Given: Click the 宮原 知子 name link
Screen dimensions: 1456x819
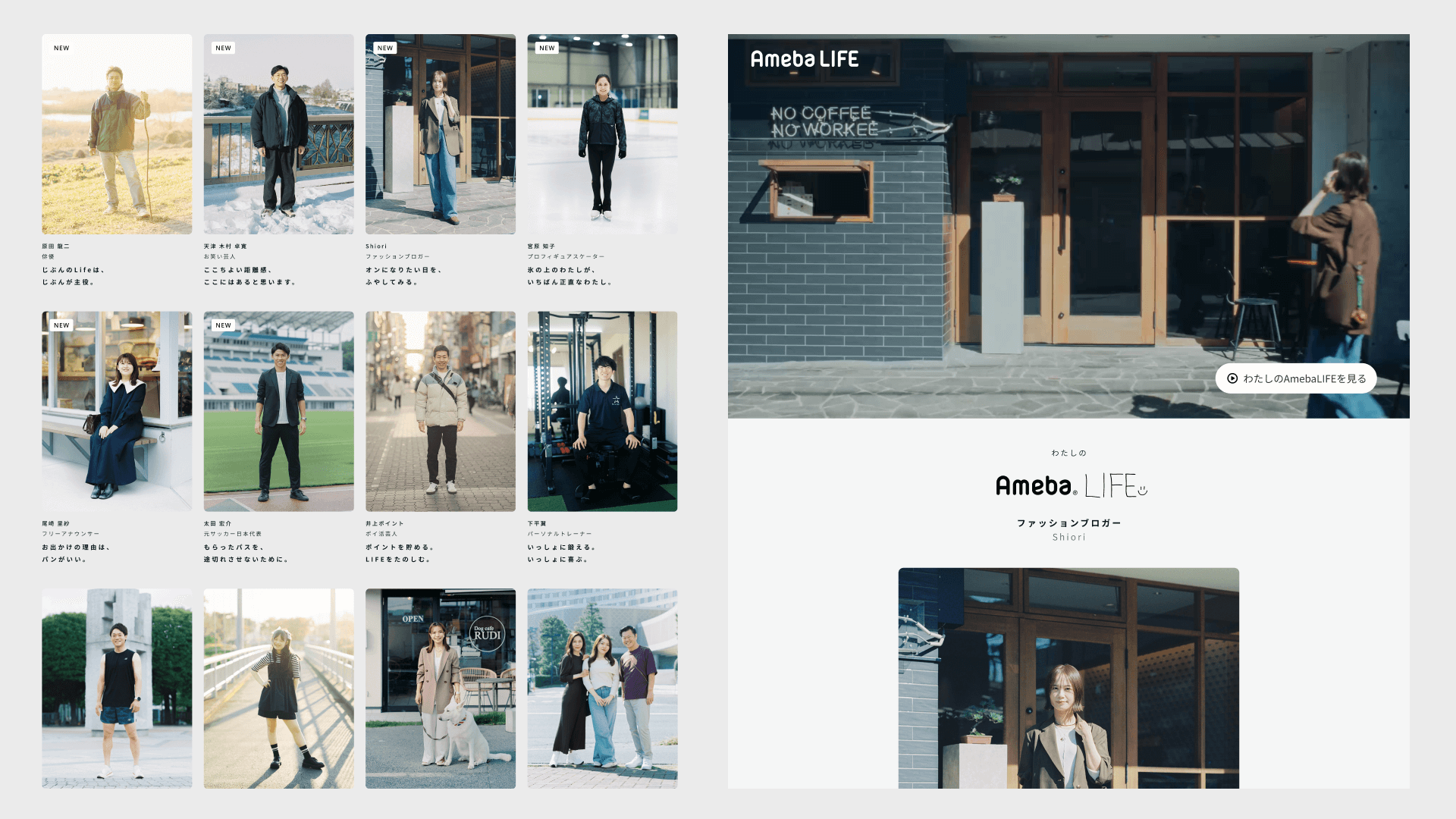Looking at the screenshot, I should coord(541,246).
